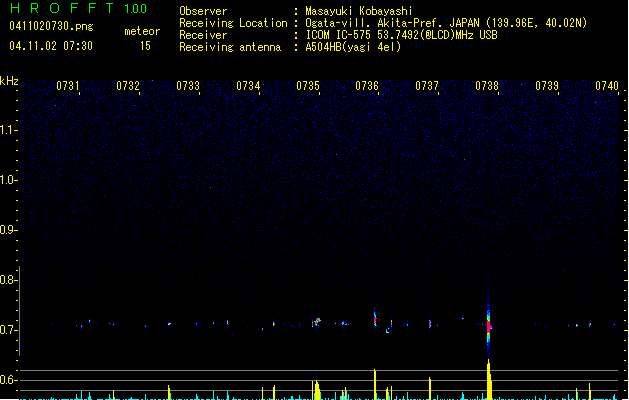Click the tallest yellow power bar near 0738
This screenshot has height=400, width=629.
[489, 380]
